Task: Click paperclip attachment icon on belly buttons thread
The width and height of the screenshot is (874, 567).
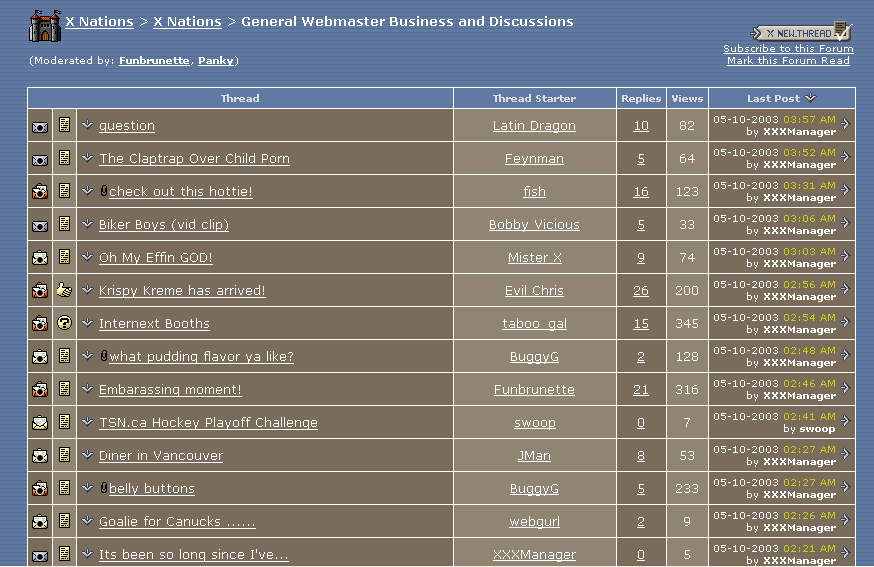Action: click(x=104, y=488)
